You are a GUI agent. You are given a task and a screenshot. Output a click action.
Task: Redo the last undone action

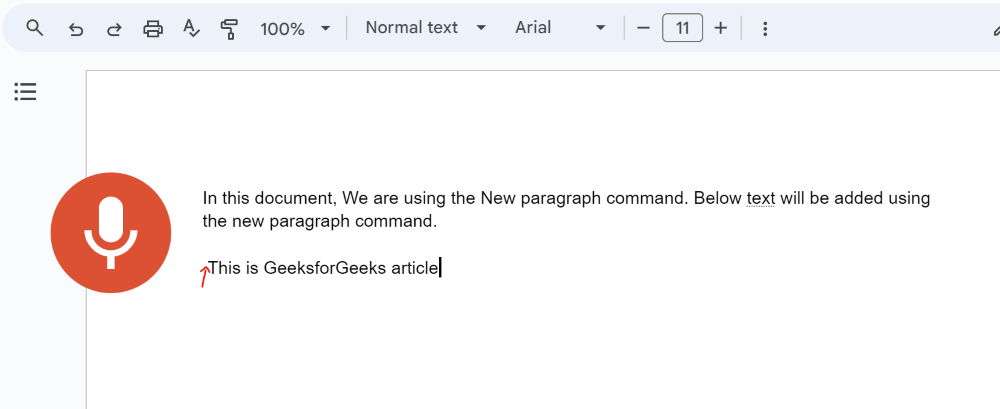pyautogui.click(x=114, y=29)
